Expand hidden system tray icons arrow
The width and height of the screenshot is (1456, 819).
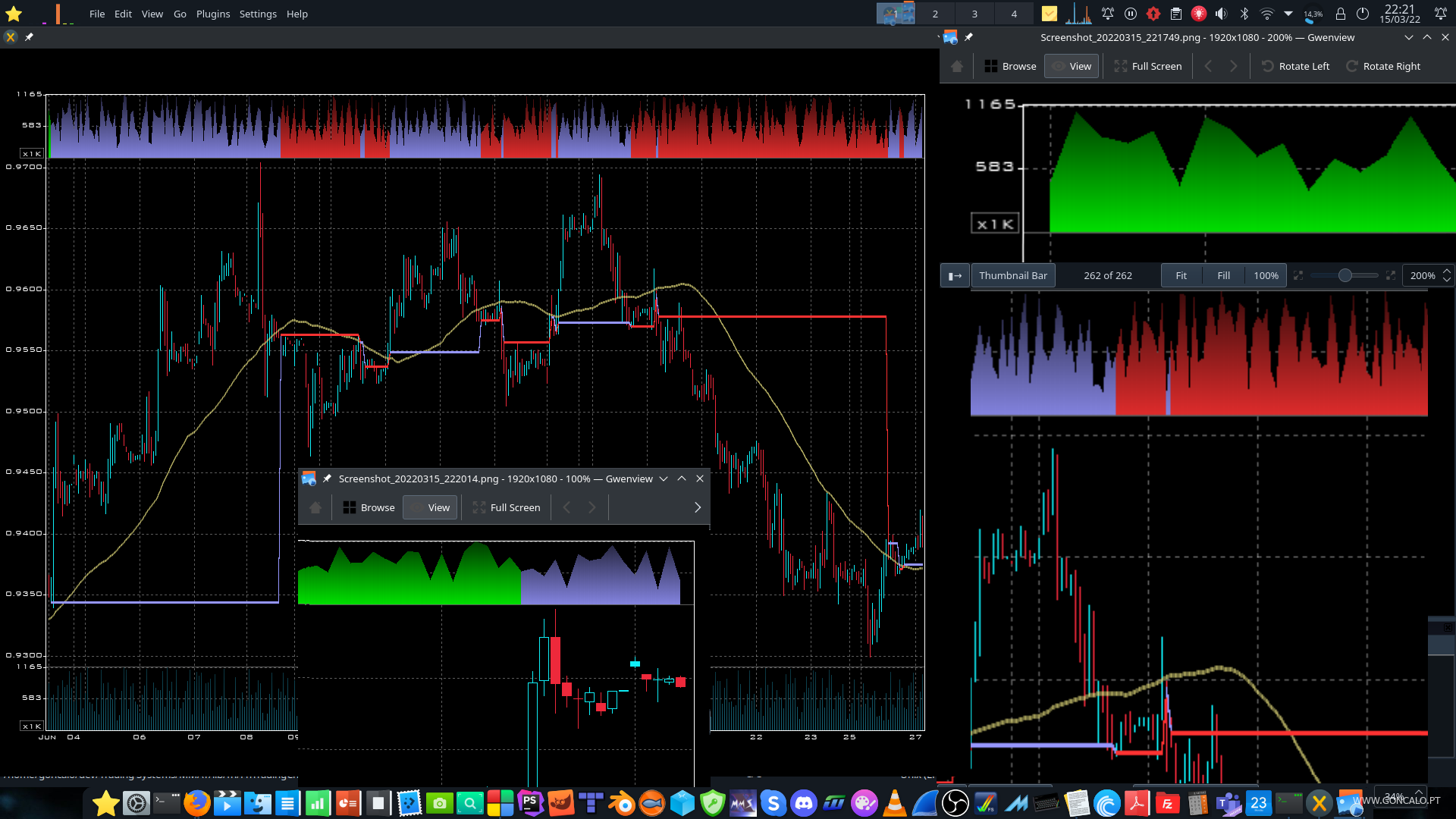click(x=1288, y=14)
